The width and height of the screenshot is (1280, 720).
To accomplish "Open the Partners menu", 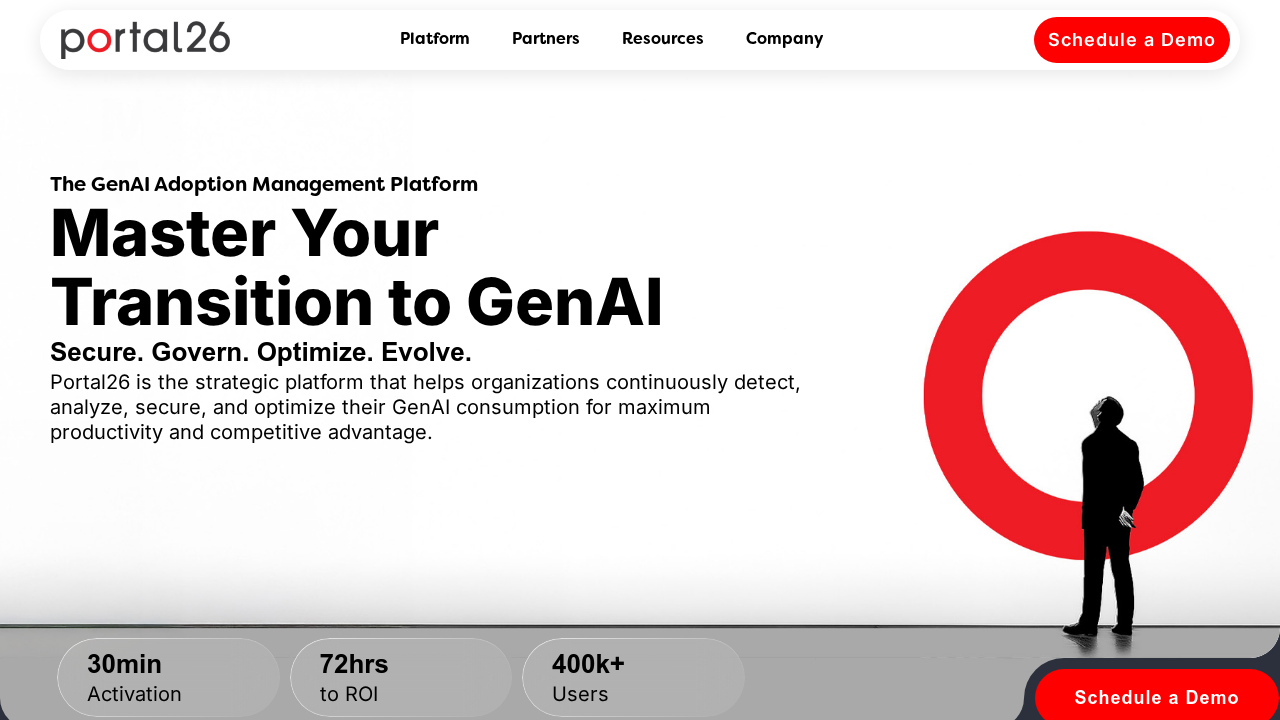I will (545, 39).
